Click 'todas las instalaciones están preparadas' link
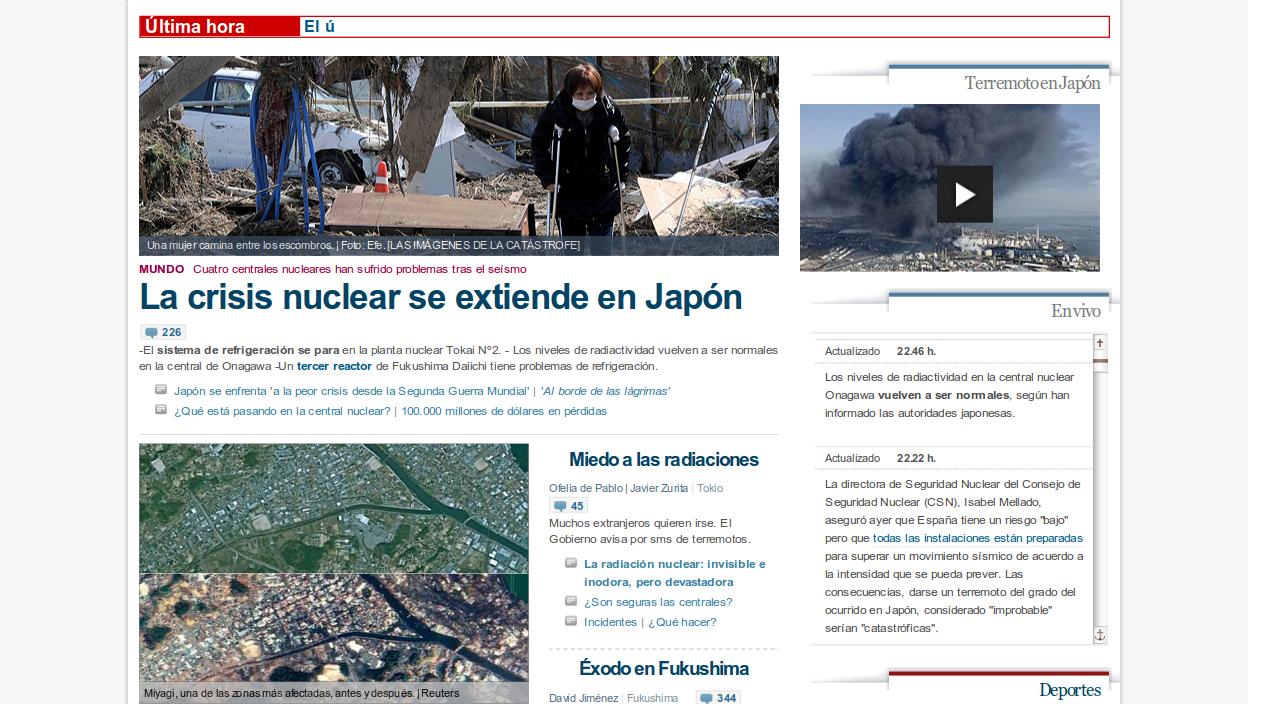The image size is (1263, 704). (977, 538)
